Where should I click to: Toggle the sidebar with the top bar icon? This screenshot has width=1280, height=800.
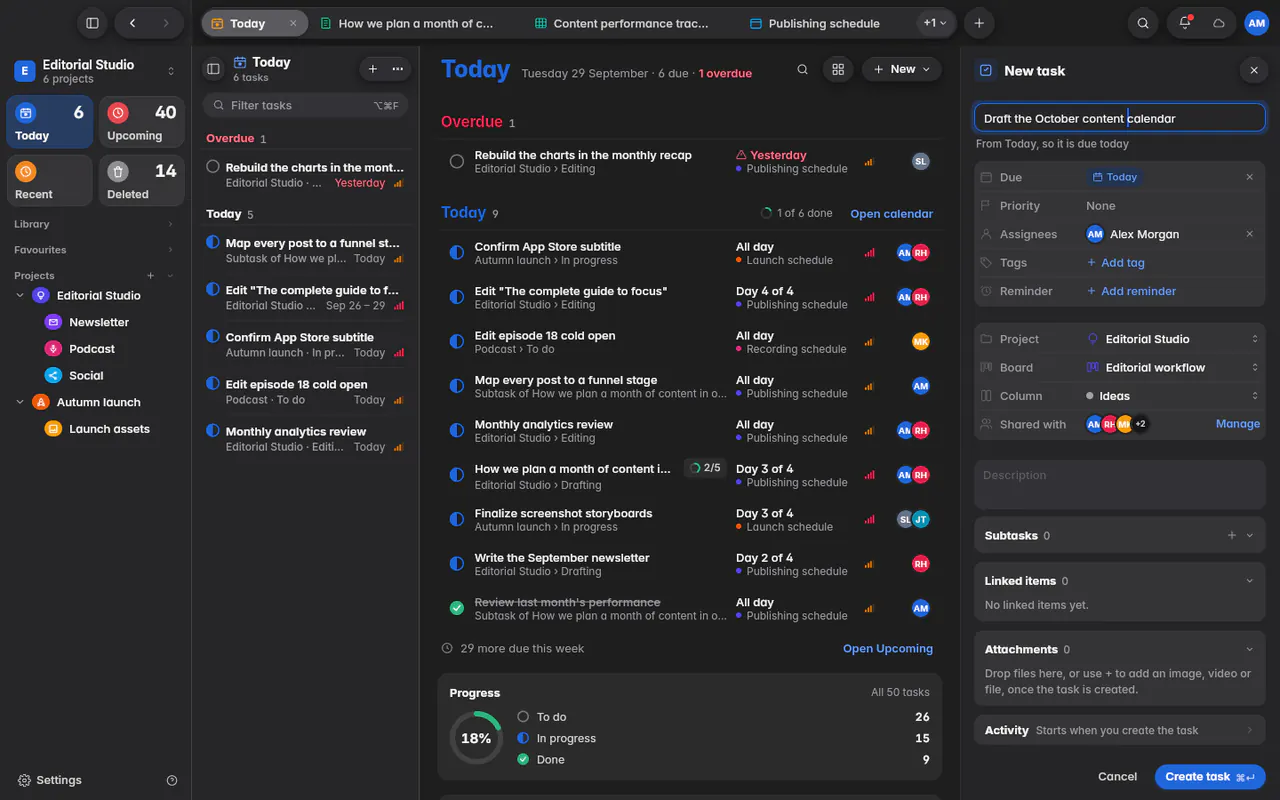point(92,23)
